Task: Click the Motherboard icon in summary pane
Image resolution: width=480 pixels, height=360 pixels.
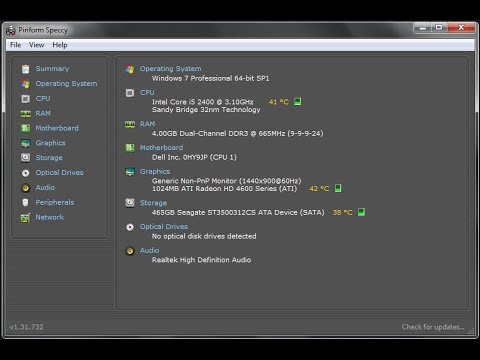Action: click(130, 148)
